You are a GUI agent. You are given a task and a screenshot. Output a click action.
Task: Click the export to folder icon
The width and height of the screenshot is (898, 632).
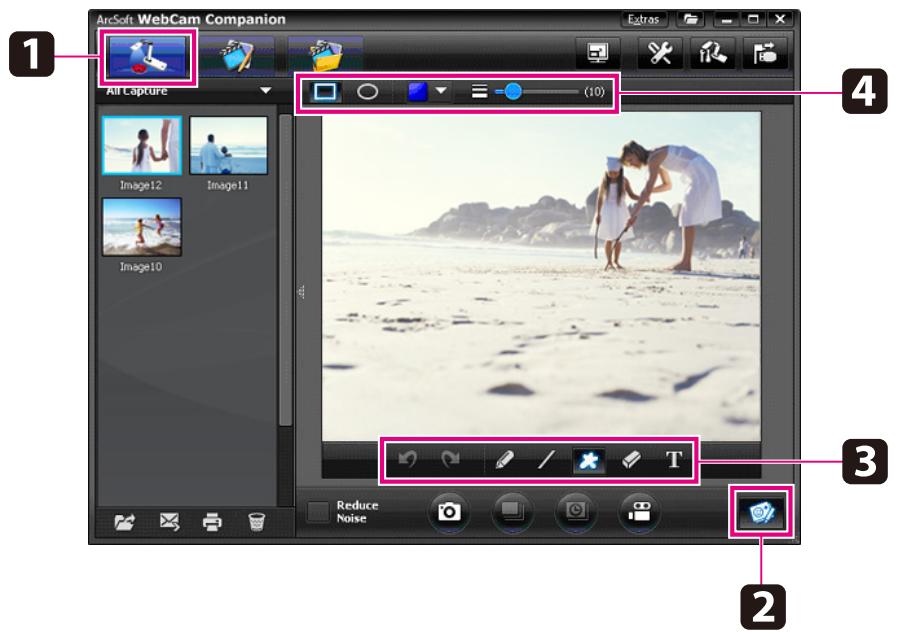pos(124,522)
